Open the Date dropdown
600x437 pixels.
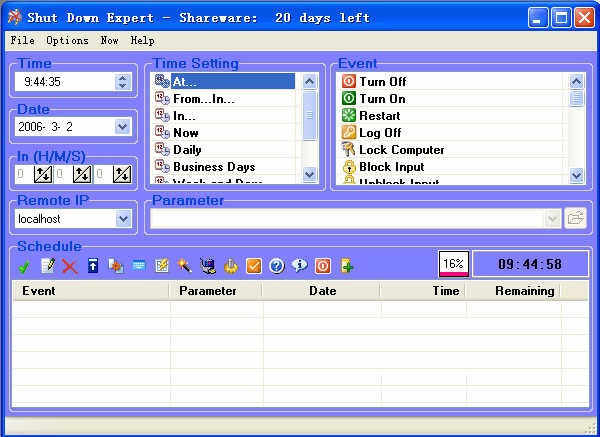point(123,127)
